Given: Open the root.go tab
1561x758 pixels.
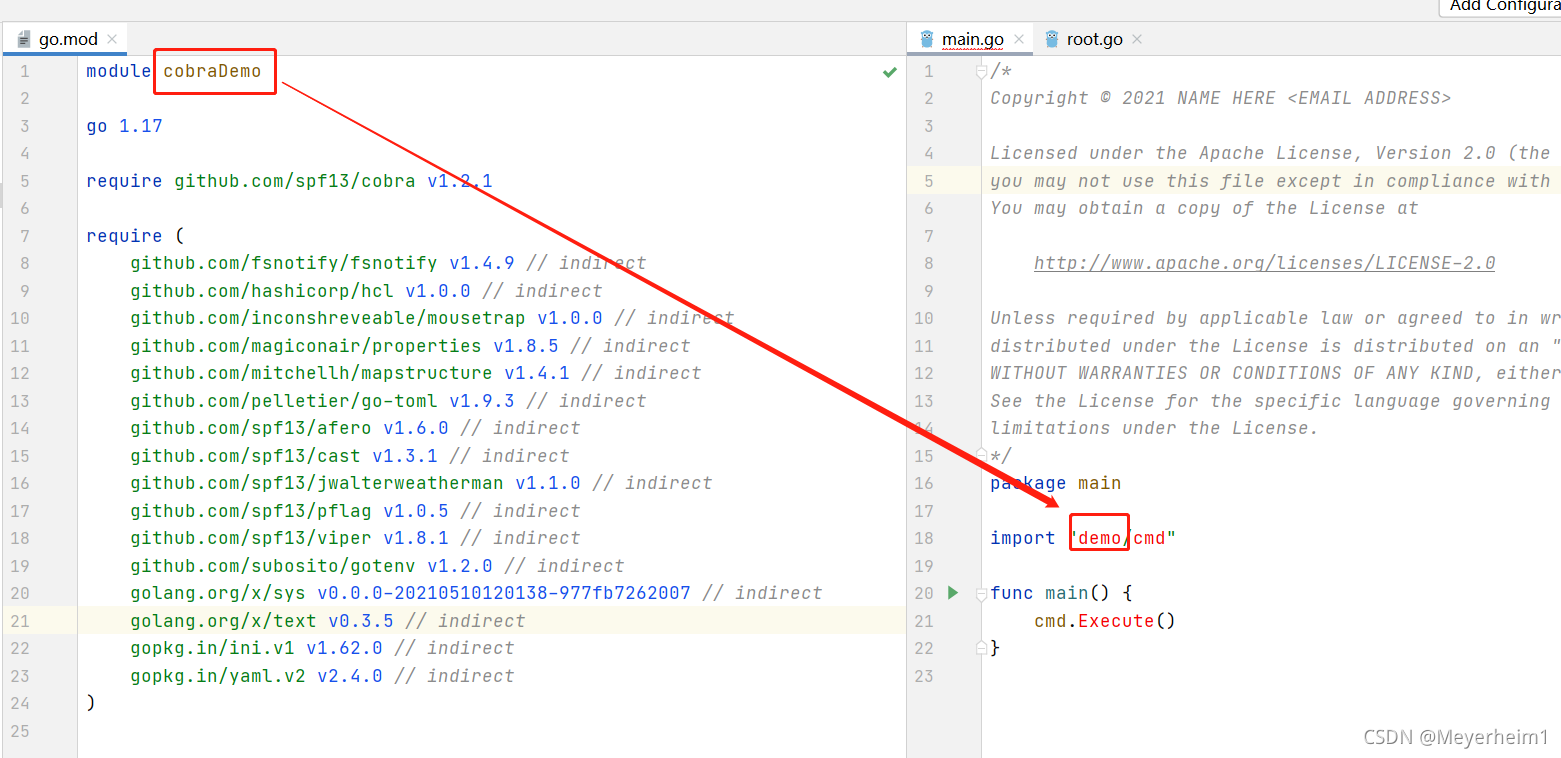Looking at the screenshot, I should point(1094,39).
